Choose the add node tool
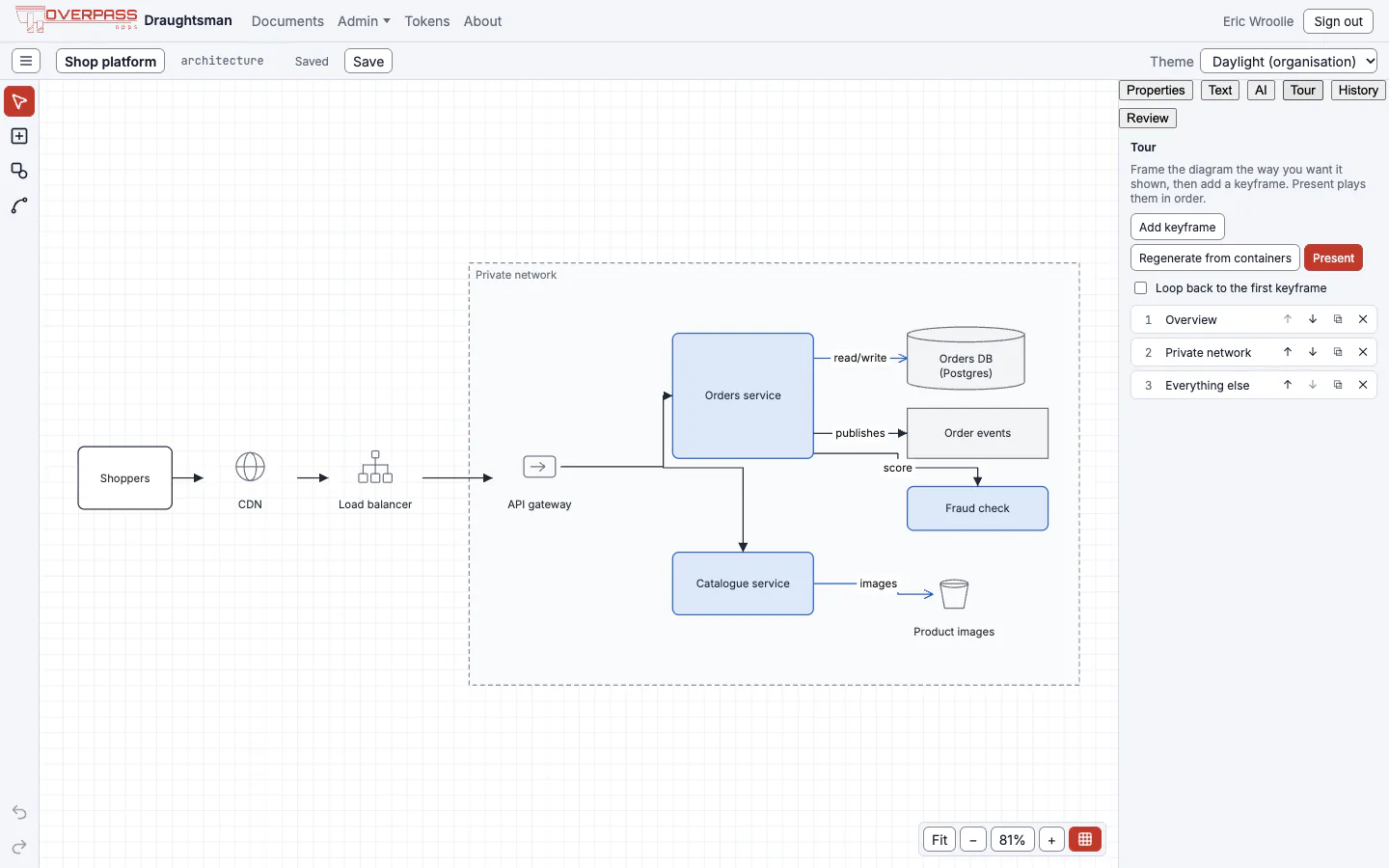 [19, 136]
